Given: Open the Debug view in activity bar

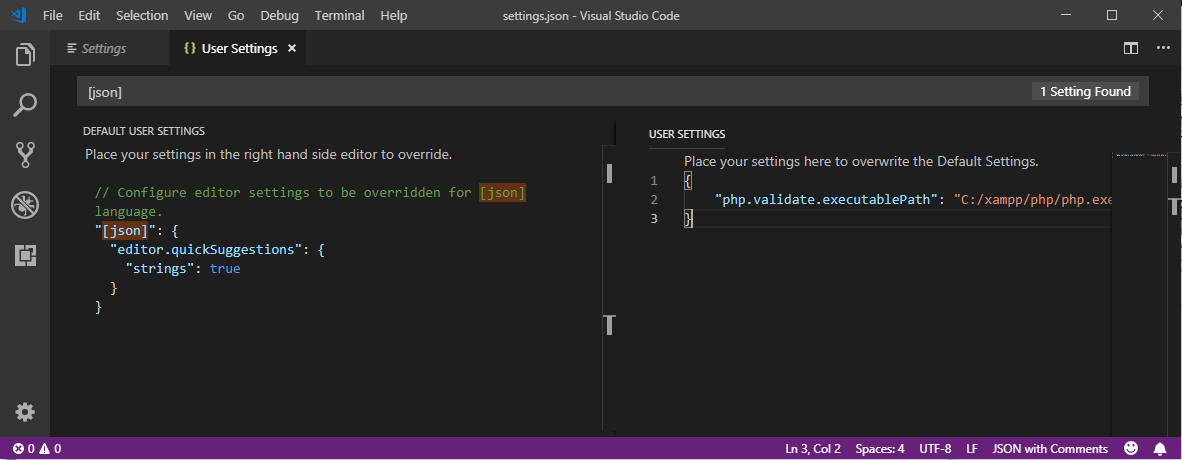Looking at the screenshot, I should pyautogui.click(x=25, y=205).
